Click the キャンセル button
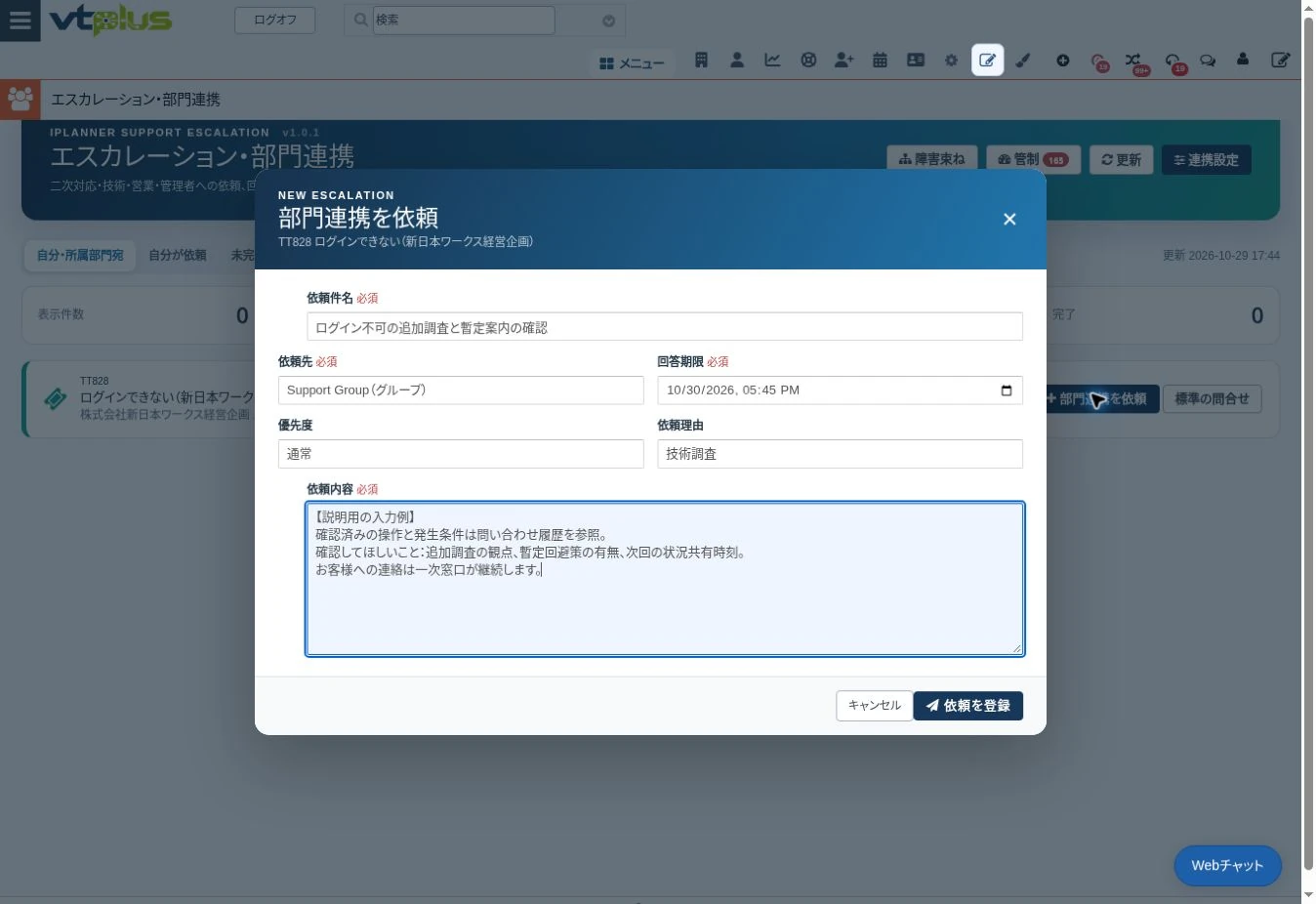Viewport: 1316px width, 904px height. tap(874, 706)
